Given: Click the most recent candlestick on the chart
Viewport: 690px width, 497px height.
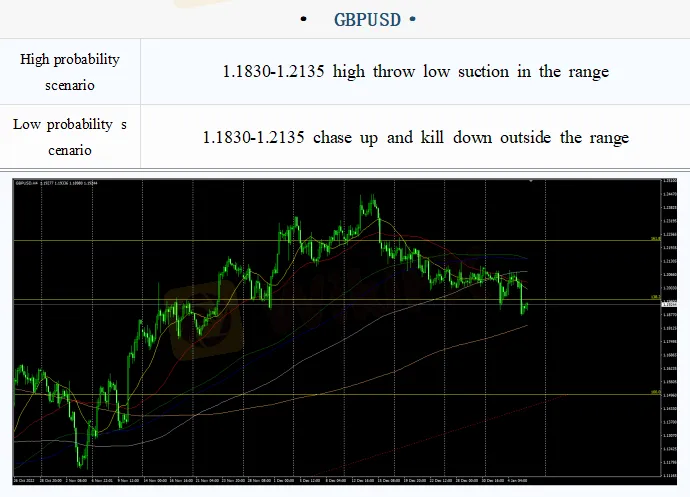Looking at the screenshot, I should pyautogui.click(x=526, y=306).
